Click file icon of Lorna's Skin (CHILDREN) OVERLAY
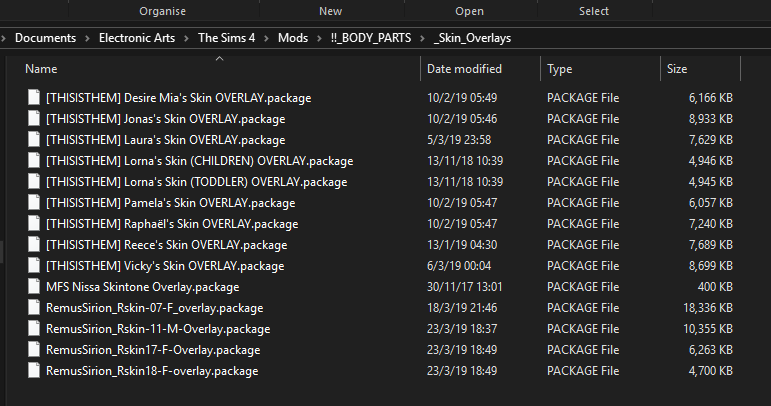This screenshot has height=406, width=771. (34, 161)
